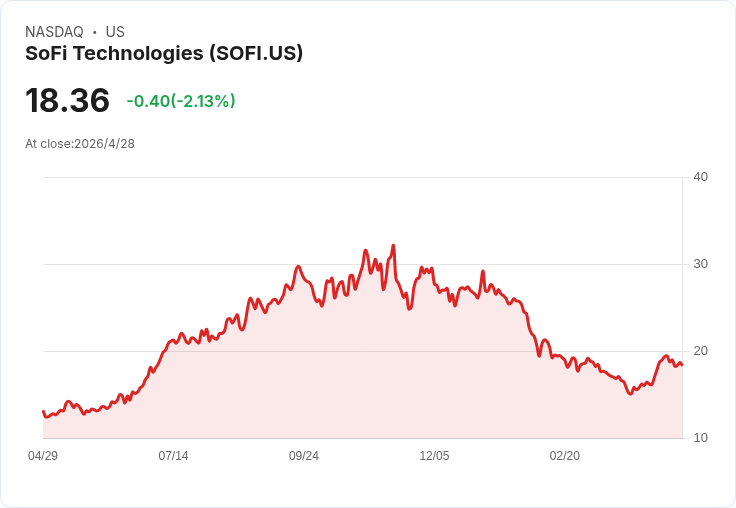
Task: Click the 20 price axis label
Action: (x=700, y=351)
